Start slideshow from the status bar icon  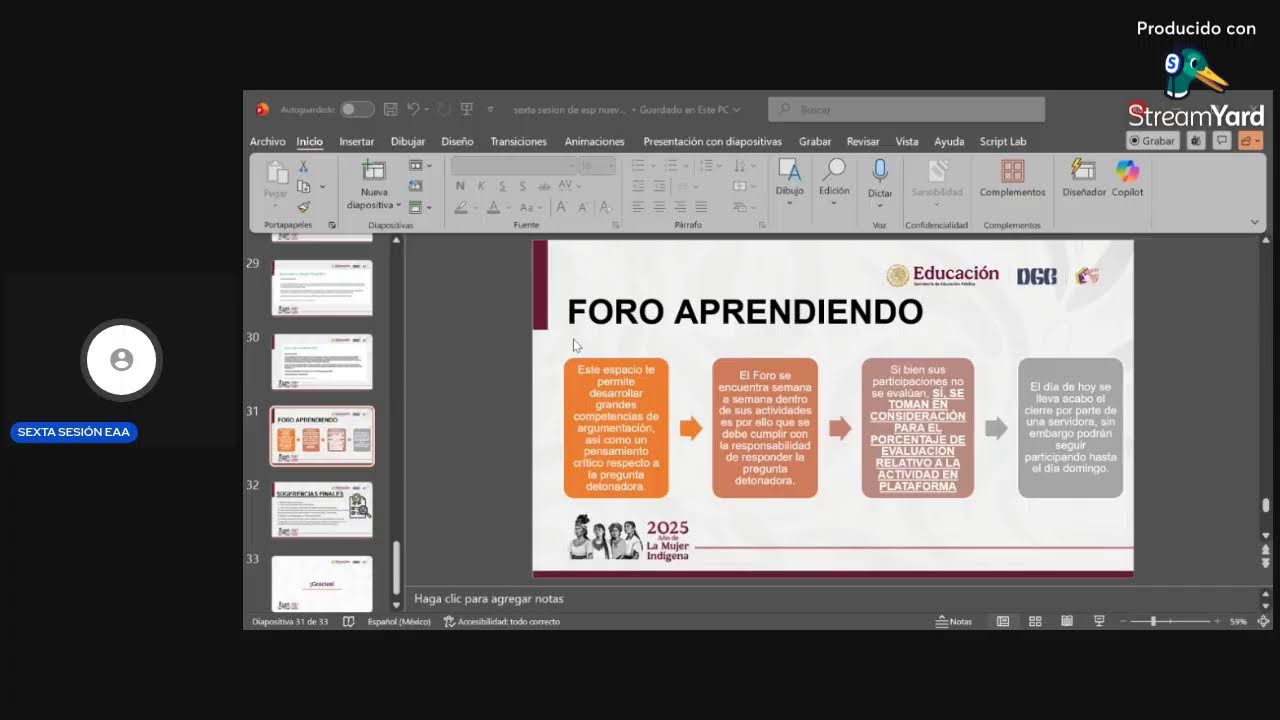click(x=1099, y=621)
